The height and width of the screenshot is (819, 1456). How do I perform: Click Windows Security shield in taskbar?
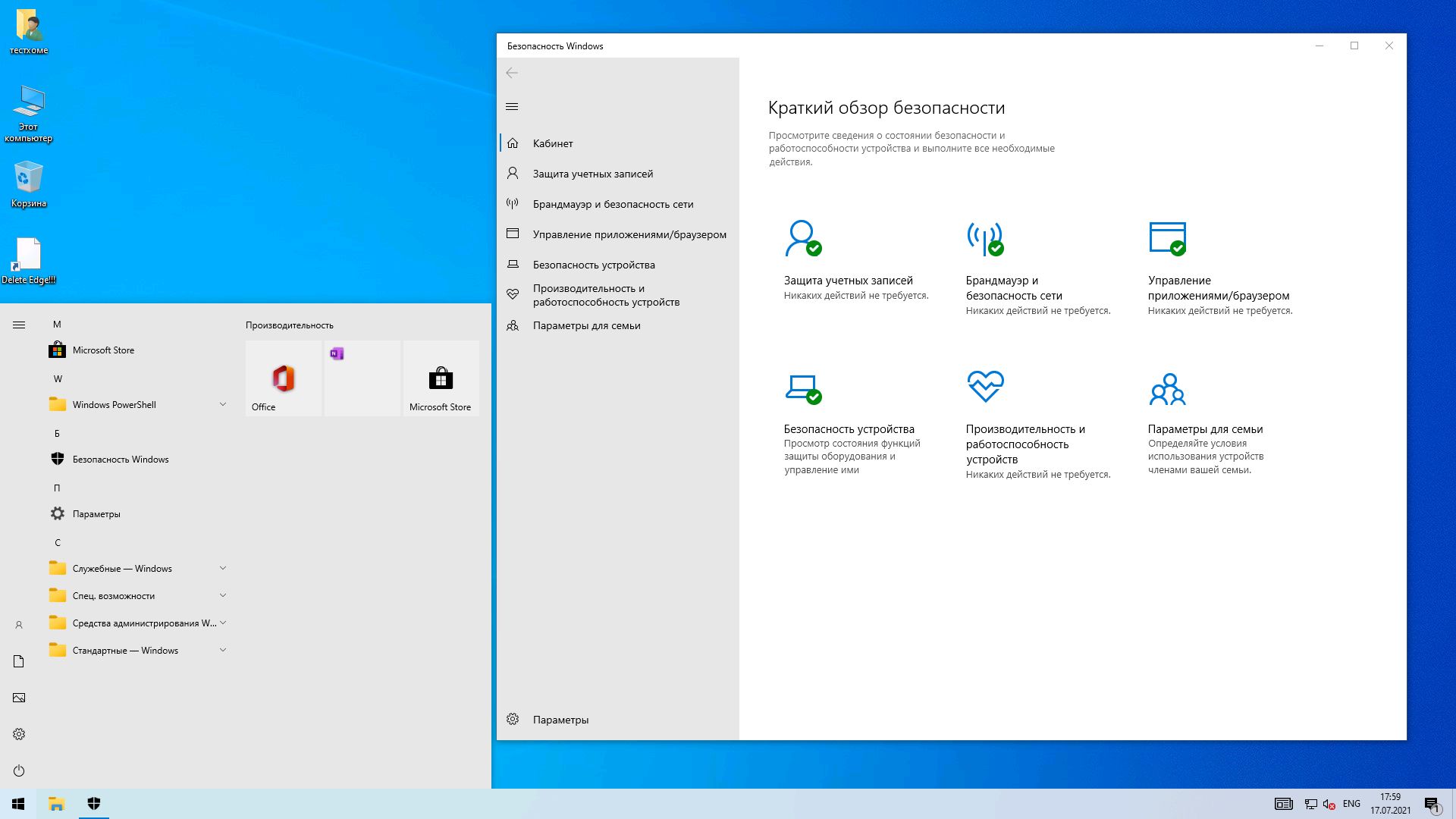coord(94,803)
